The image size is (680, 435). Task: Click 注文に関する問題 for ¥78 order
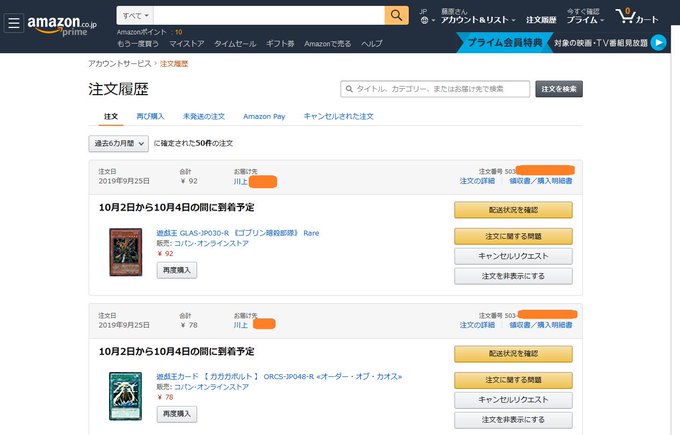coord(513,380)
